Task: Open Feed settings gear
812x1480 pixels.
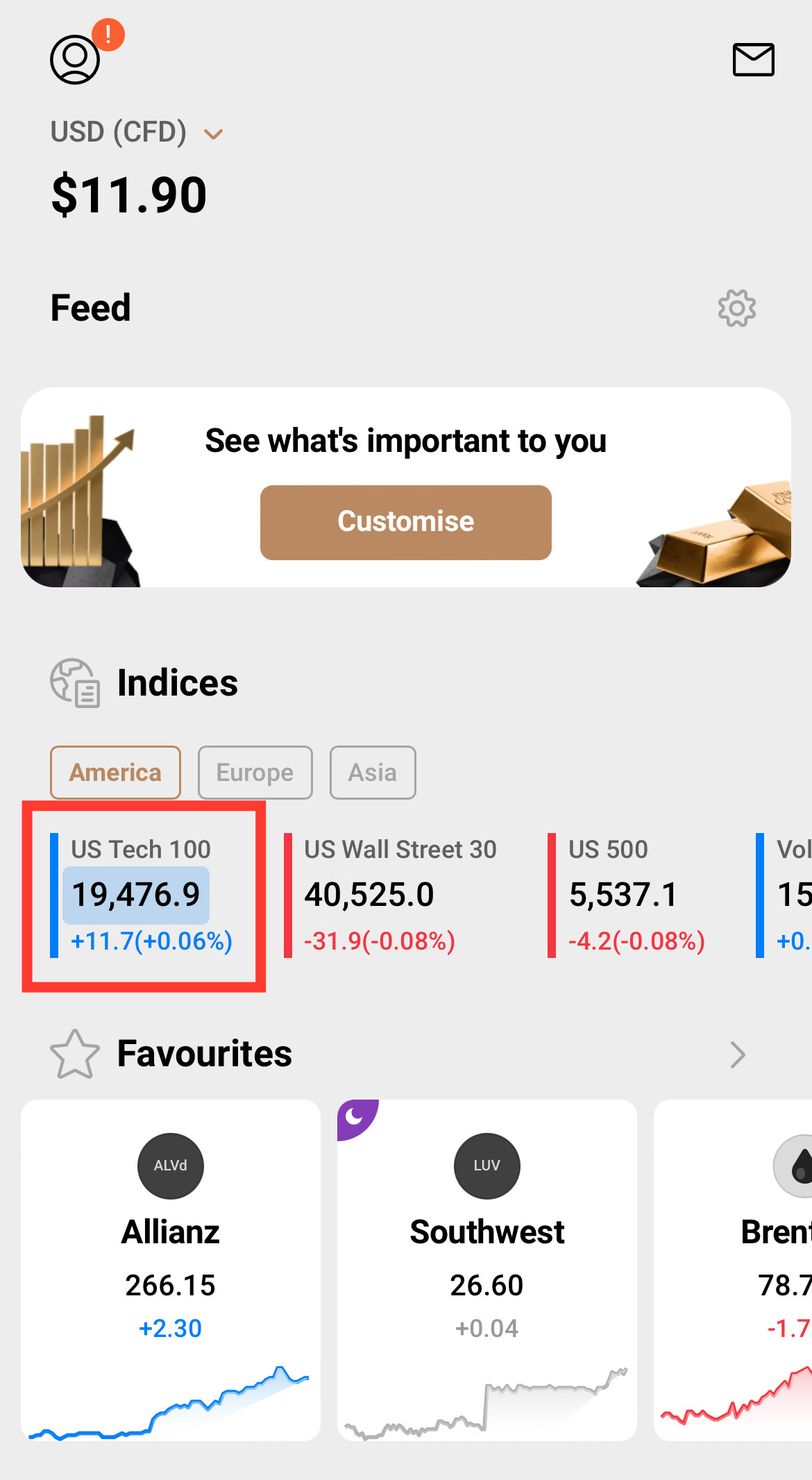Action: [x=736, y=308]
